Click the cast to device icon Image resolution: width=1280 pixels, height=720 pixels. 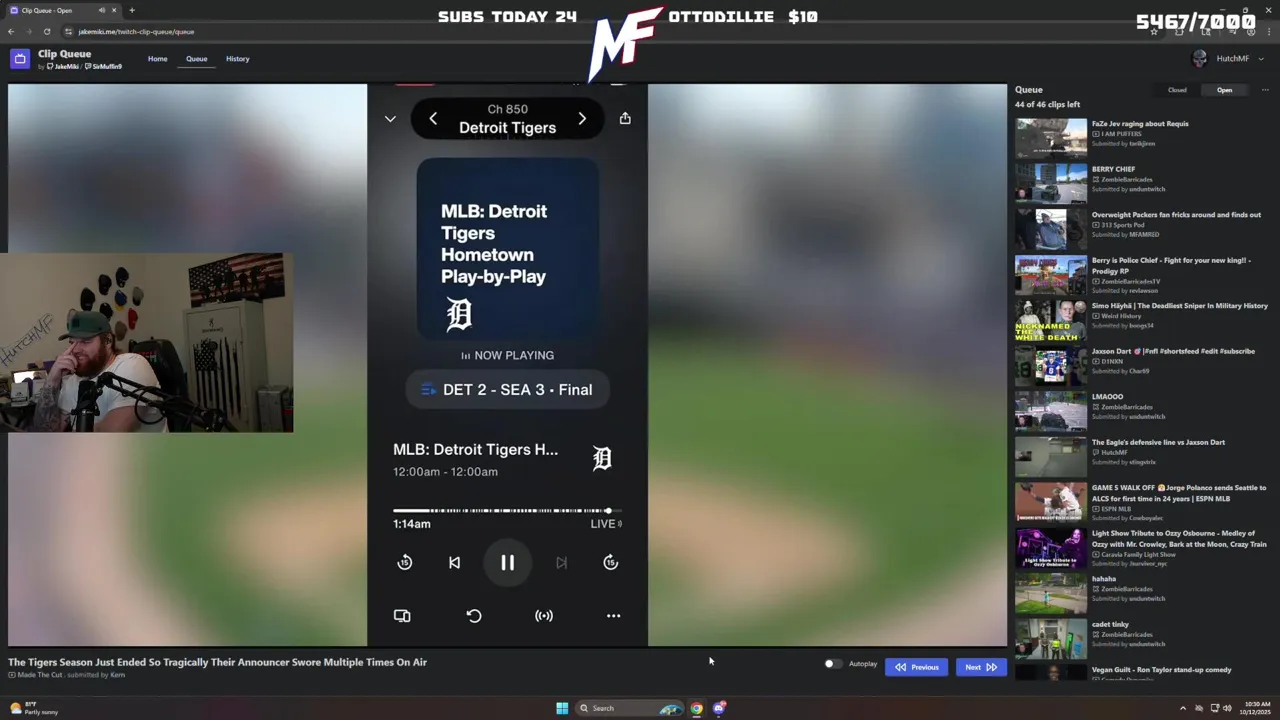coord(402,616)
